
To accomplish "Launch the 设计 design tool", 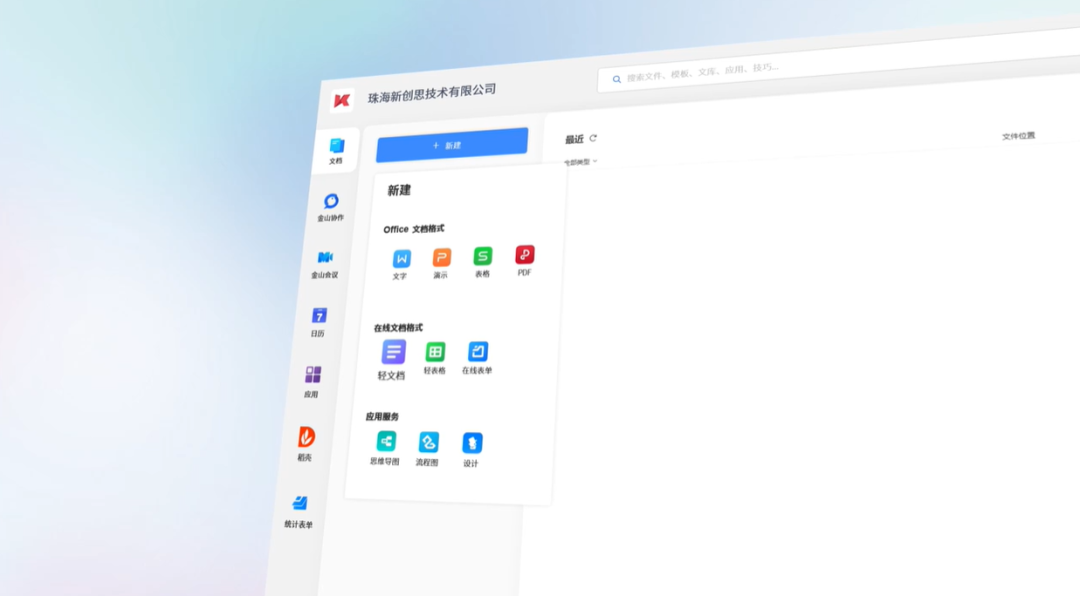I will (470, 441).
